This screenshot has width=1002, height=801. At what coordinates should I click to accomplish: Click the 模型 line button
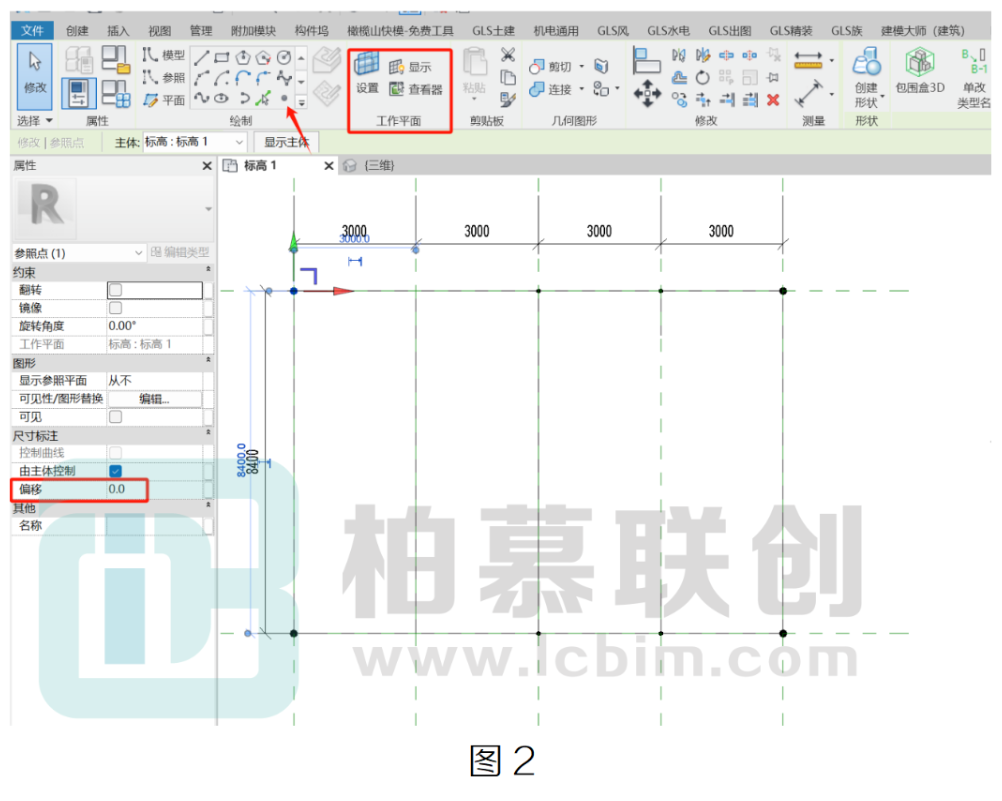pos(164,55)
